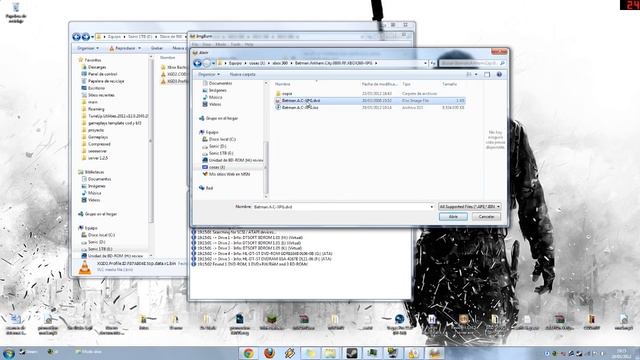Click the Cancelar button
The image size is (640, 360).
point(486,217)
